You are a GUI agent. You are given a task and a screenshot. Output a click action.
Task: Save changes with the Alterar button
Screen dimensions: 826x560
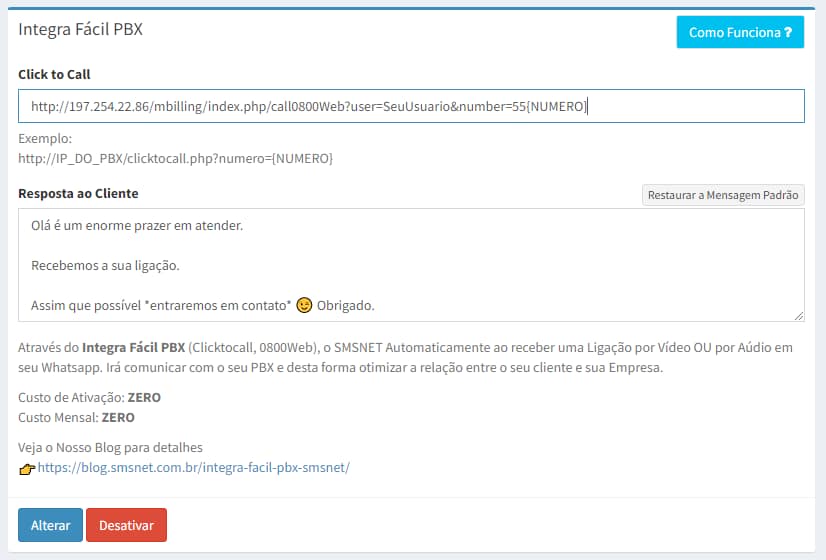[x=50, y=525]
